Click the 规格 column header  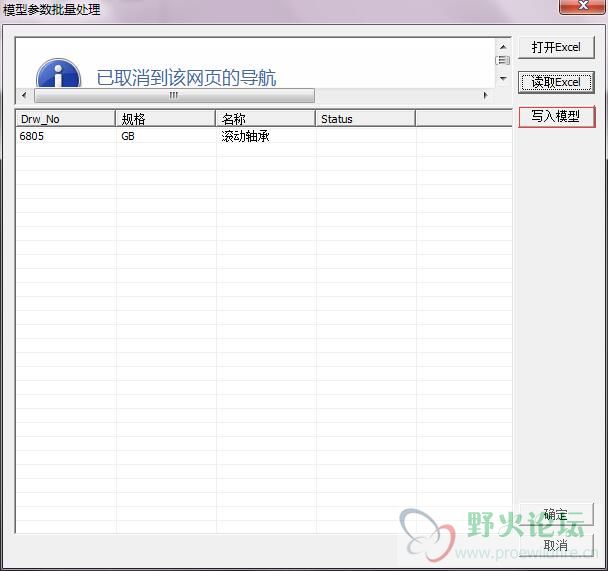coord(166,119)
